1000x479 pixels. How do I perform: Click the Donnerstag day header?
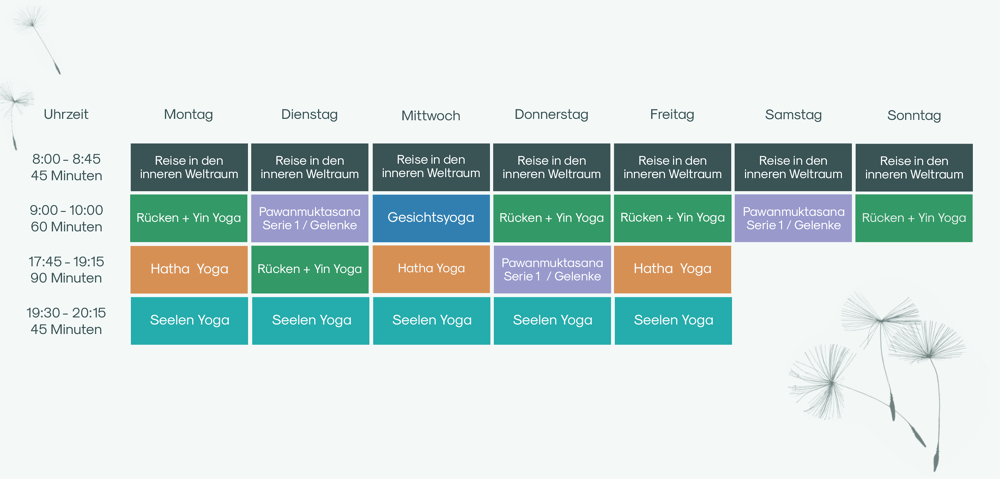pyautogui.click(x=551, y=115)
